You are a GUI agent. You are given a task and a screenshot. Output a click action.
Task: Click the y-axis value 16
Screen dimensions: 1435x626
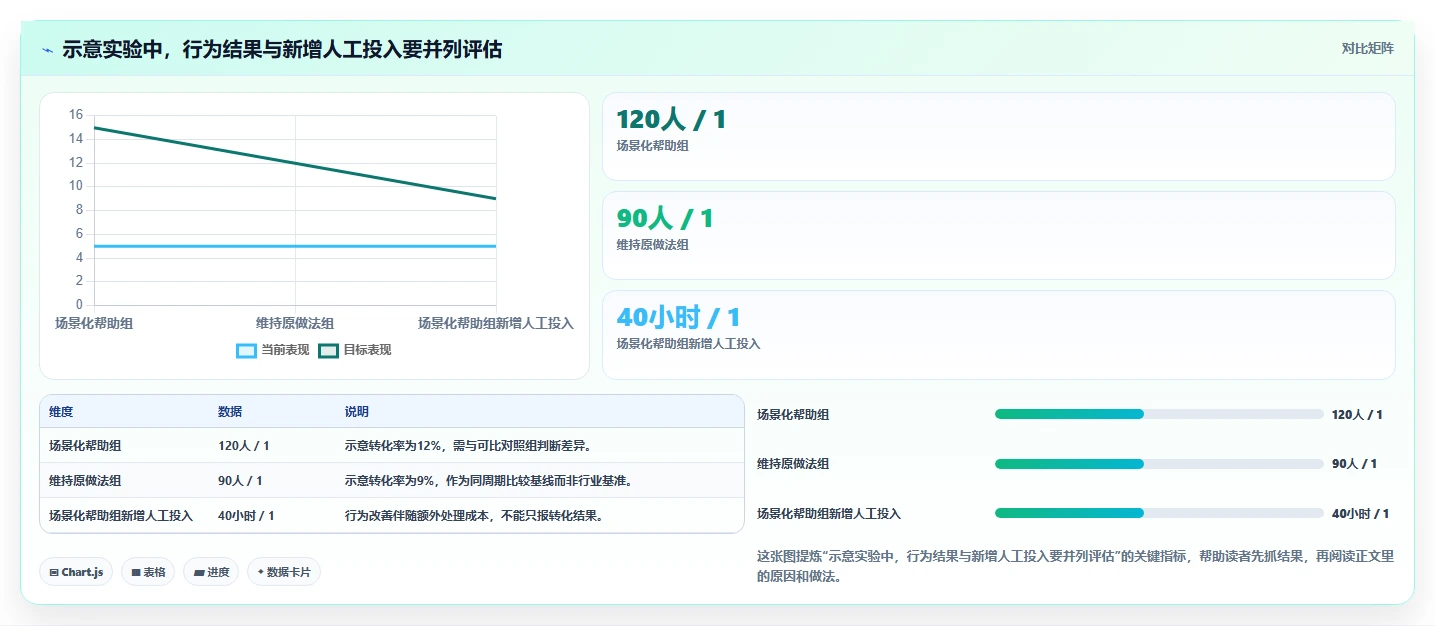click(x=76, y=115)
